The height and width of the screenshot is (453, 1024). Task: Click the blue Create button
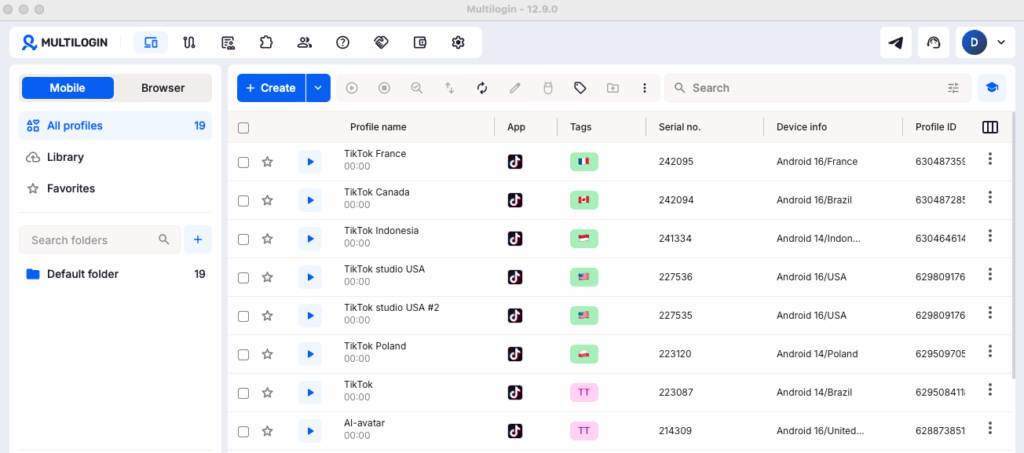click(271, 87)
